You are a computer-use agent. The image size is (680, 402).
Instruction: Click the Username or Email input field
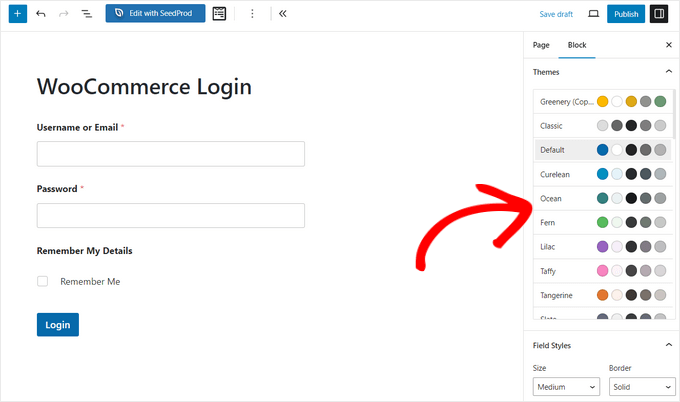click(171, 154)
